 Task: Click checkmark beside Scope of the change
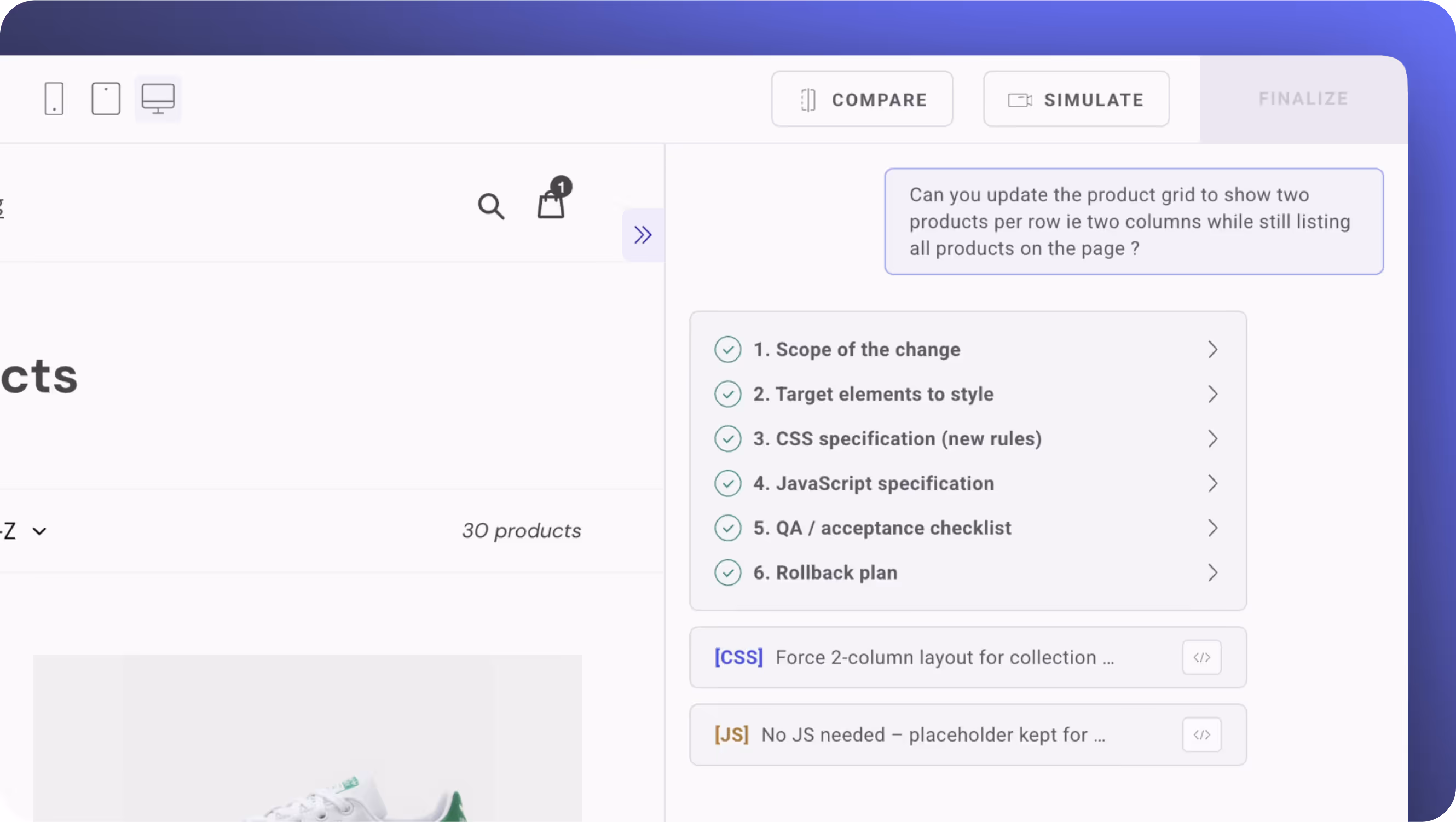[727, 350]
